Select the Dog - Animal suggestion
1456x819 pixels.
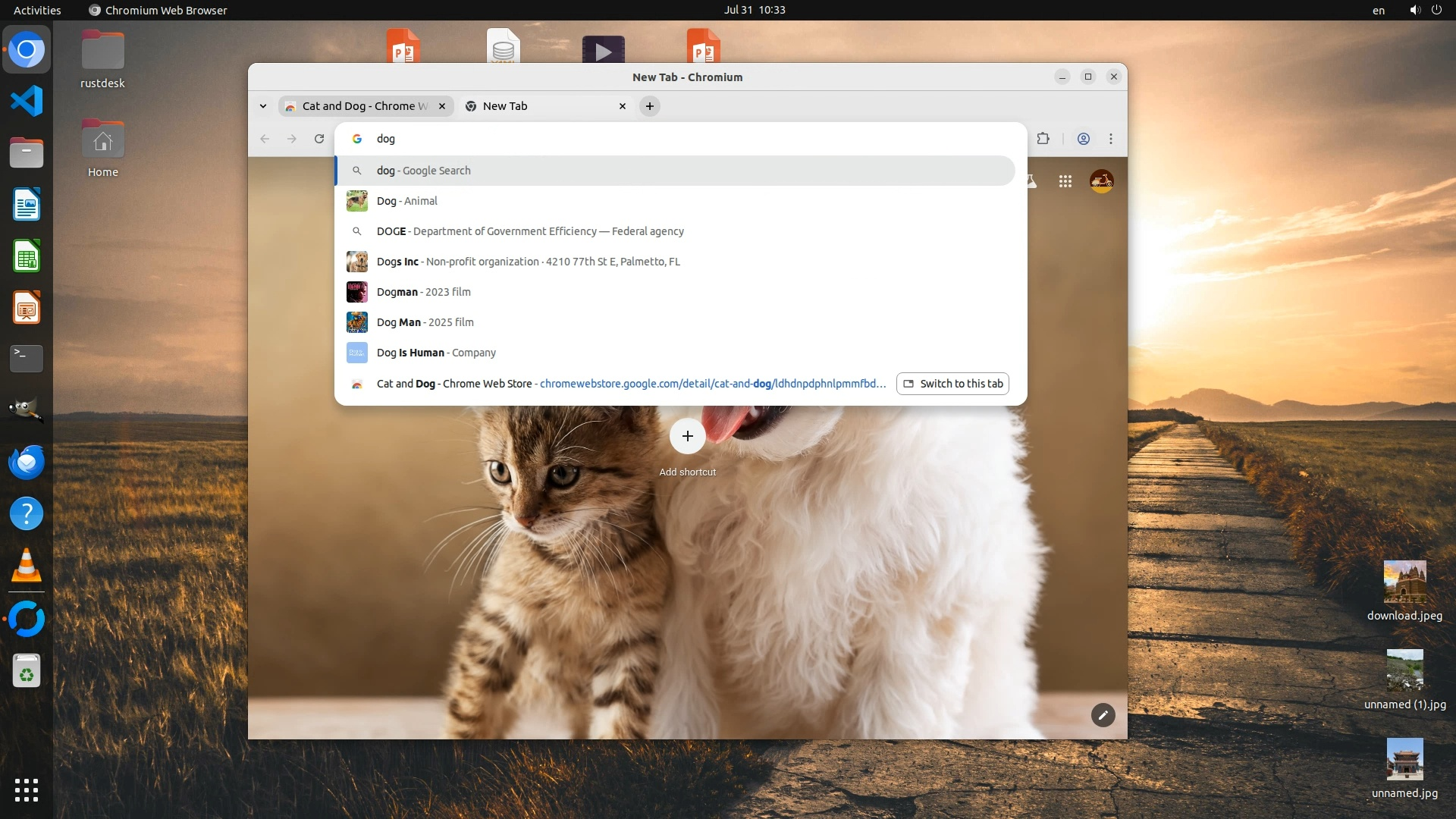coord(407,201)
